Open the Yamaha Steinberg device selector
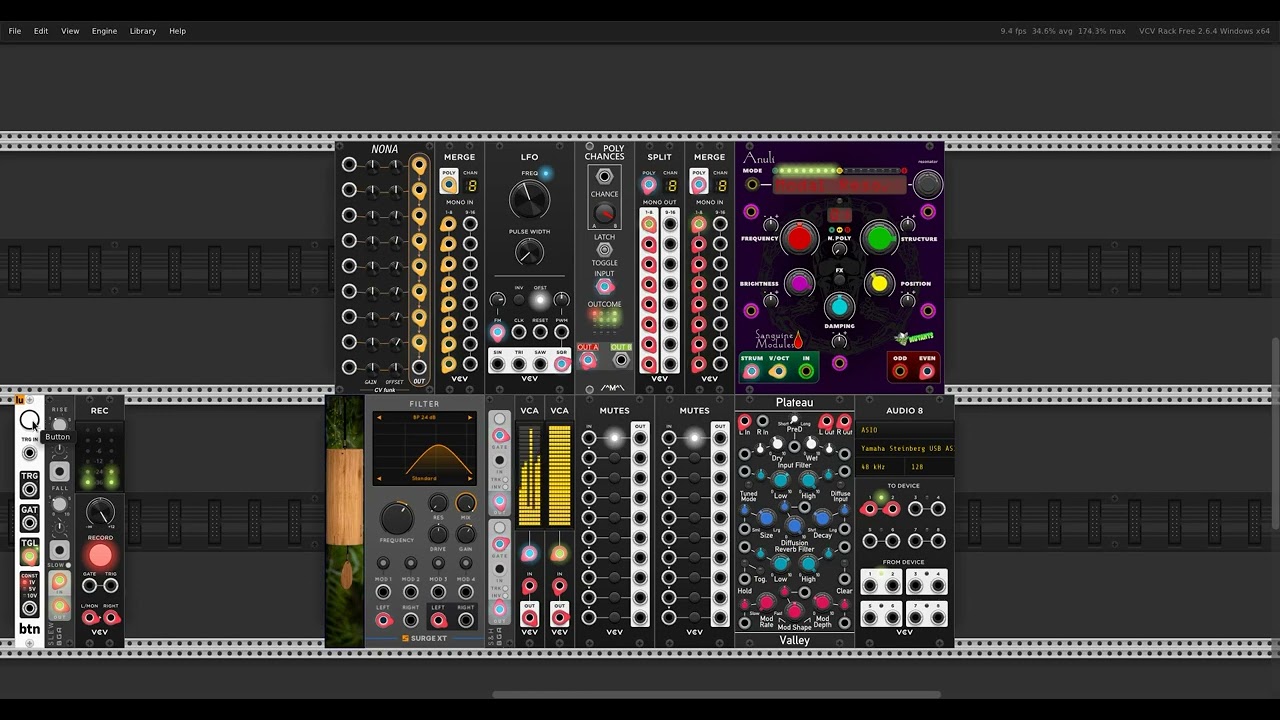Screen dimensions: 1280x720 [x=904, y=449]
